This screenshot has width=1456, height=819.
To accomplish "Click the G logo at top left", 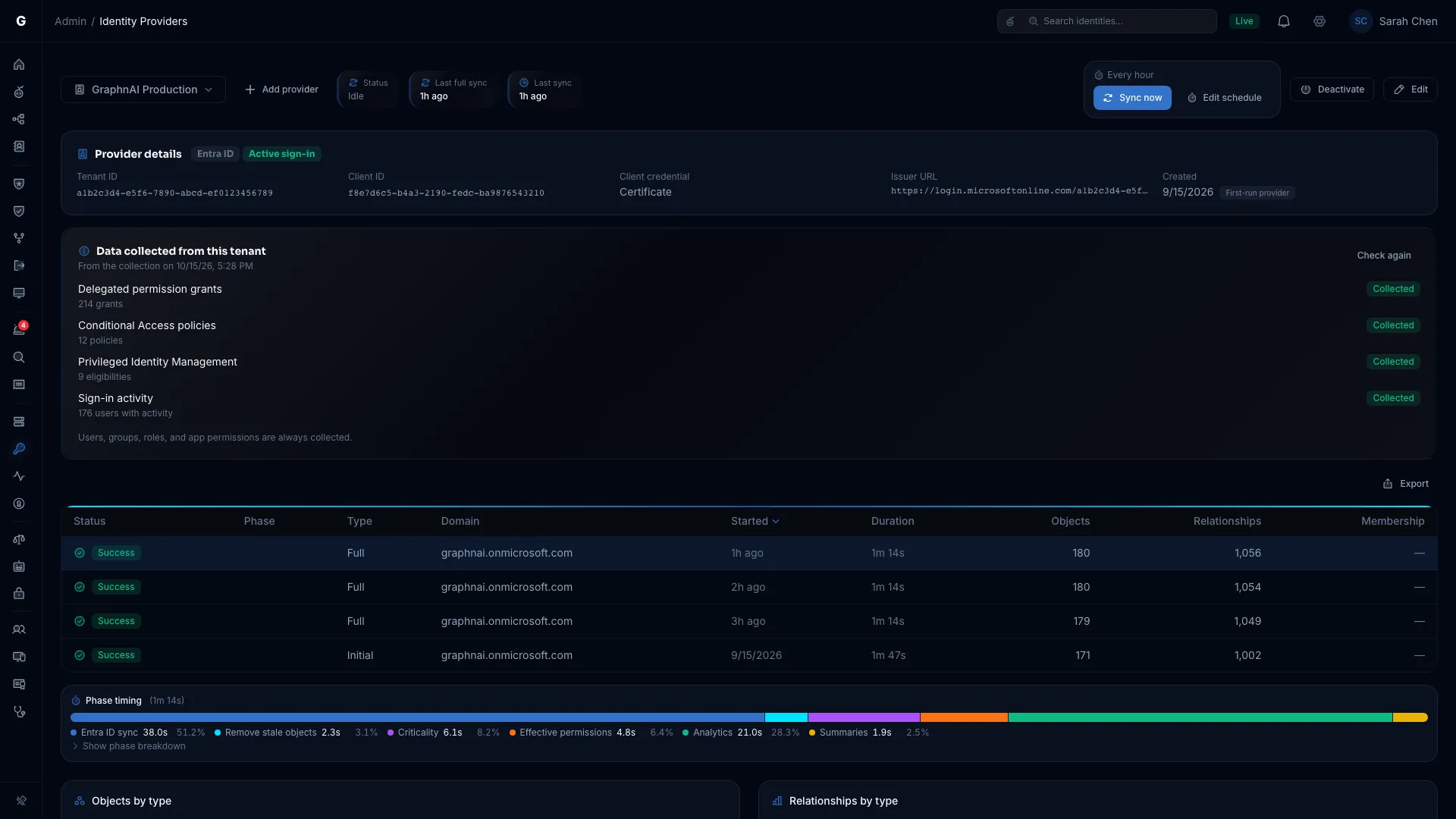I will pos(21,21).
